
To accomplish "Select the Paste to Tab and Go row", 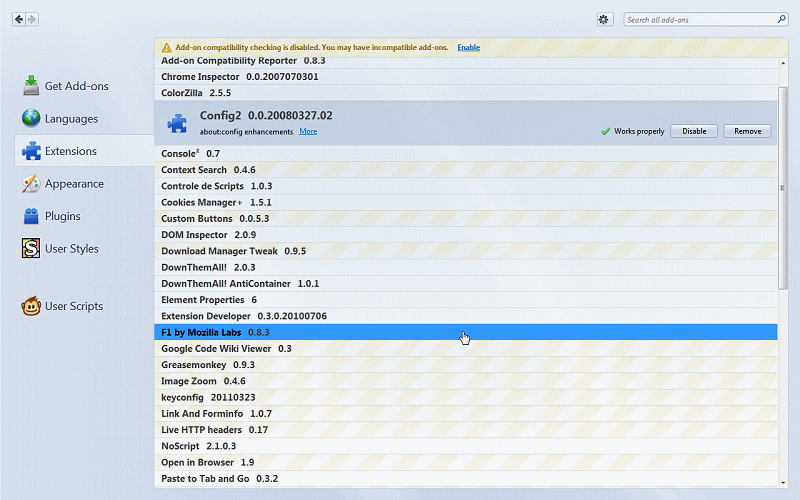I will coord(466,479).
